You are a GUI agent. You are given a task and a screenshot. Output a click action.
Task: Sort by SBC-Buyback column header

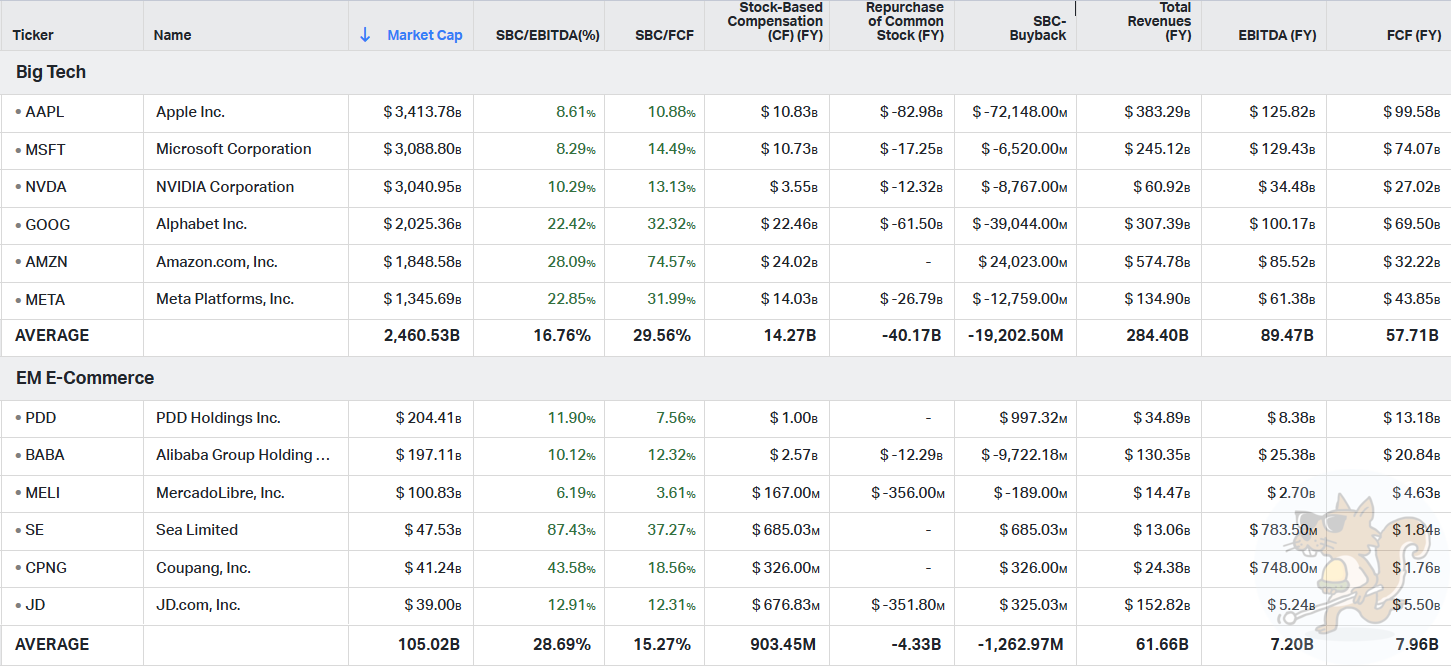tap(1037, 28)
